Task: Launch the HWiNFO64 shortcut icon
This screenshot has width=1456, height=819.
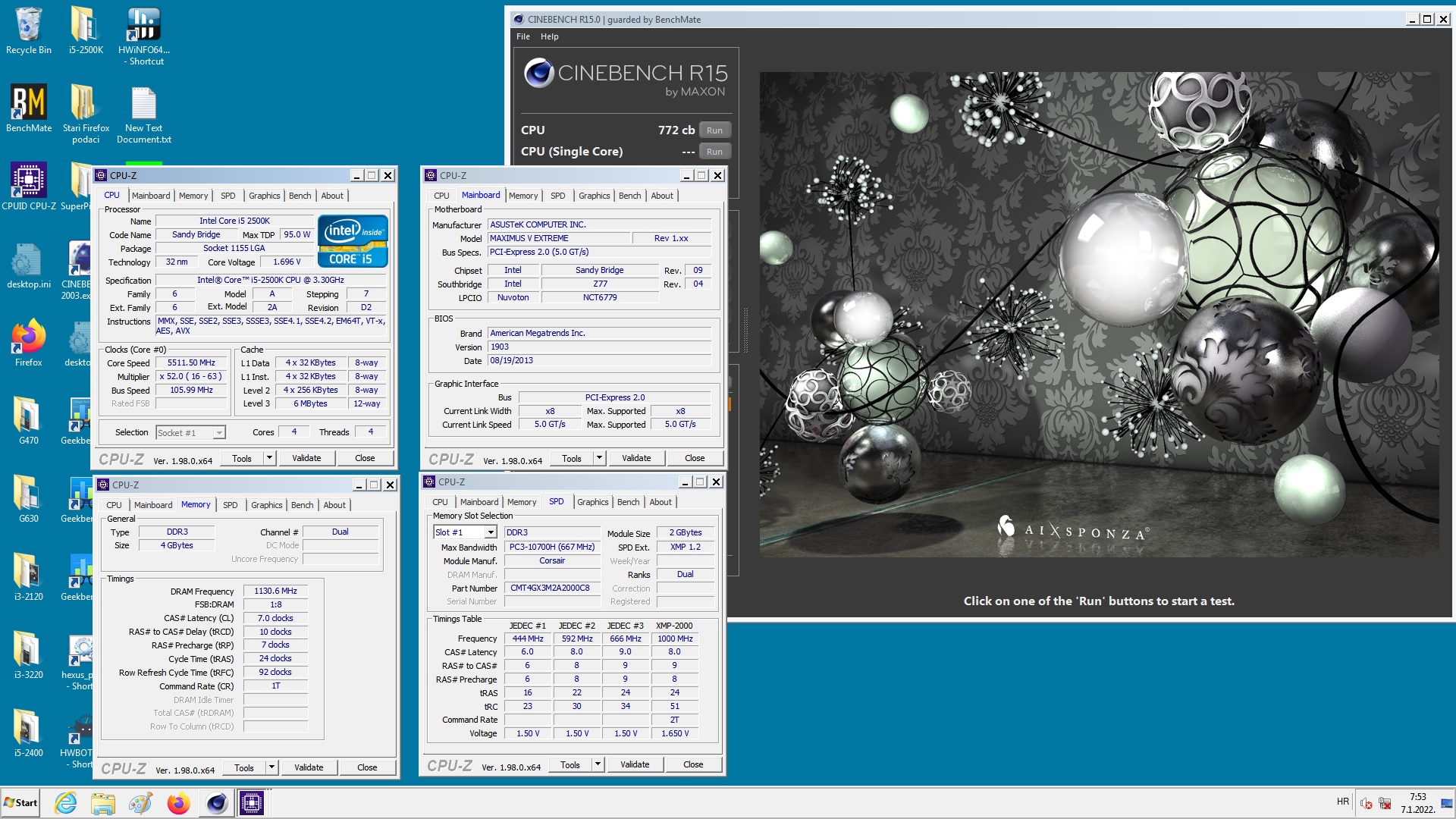Action: click(143, 36)
